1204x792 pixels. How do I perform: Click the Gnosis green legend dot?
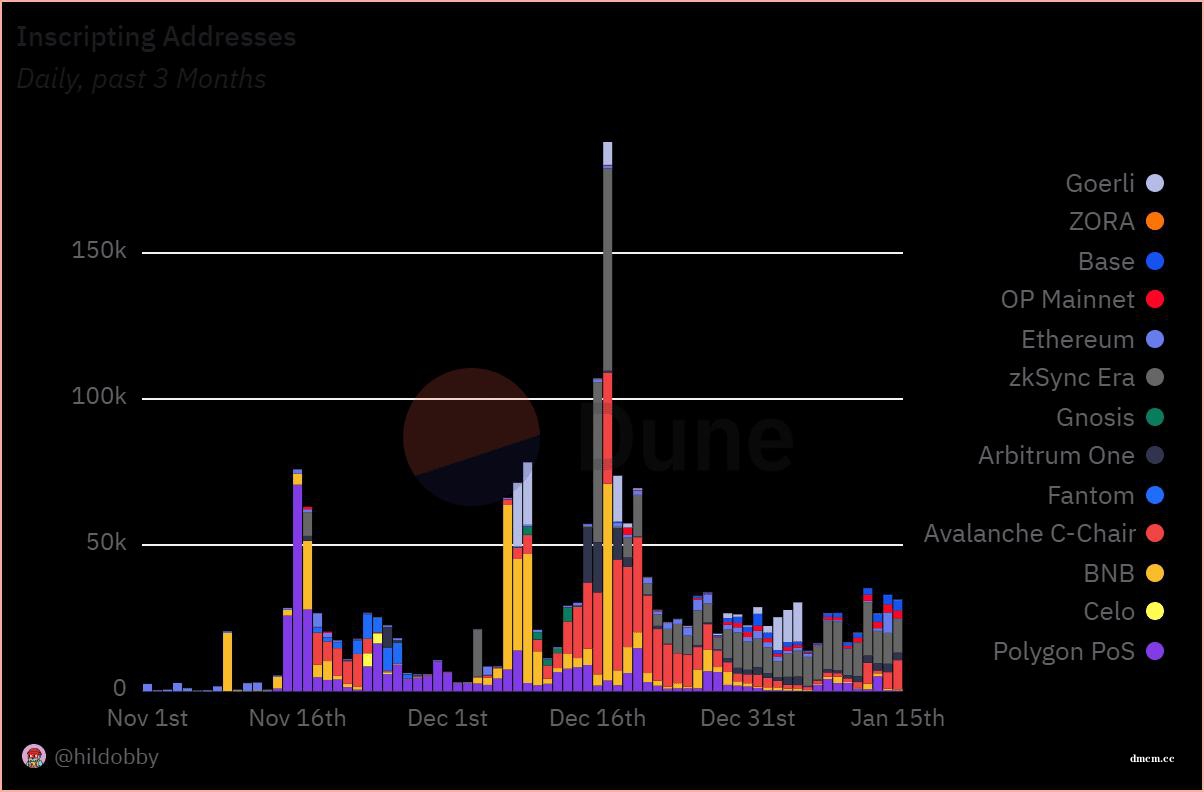(x=1155, y=417)
